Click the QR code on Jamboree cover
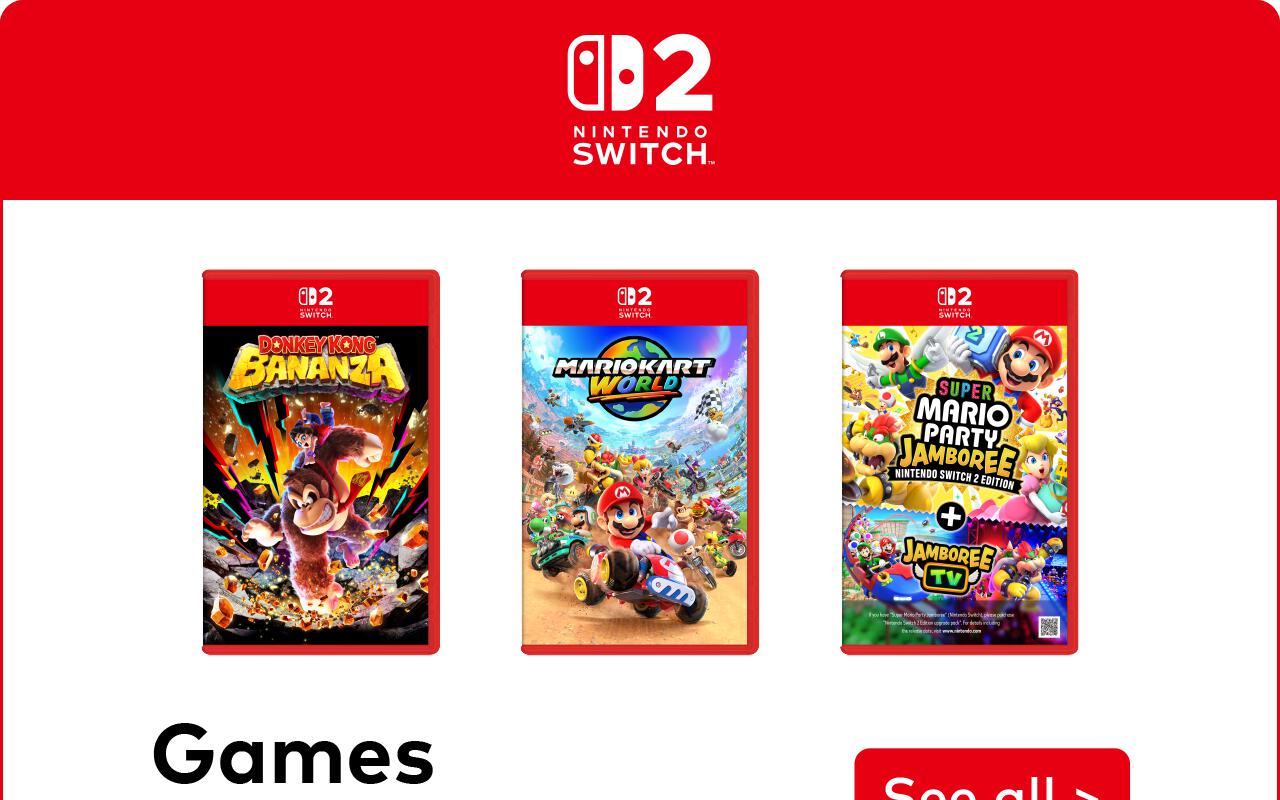 [x=1048, y=627]
